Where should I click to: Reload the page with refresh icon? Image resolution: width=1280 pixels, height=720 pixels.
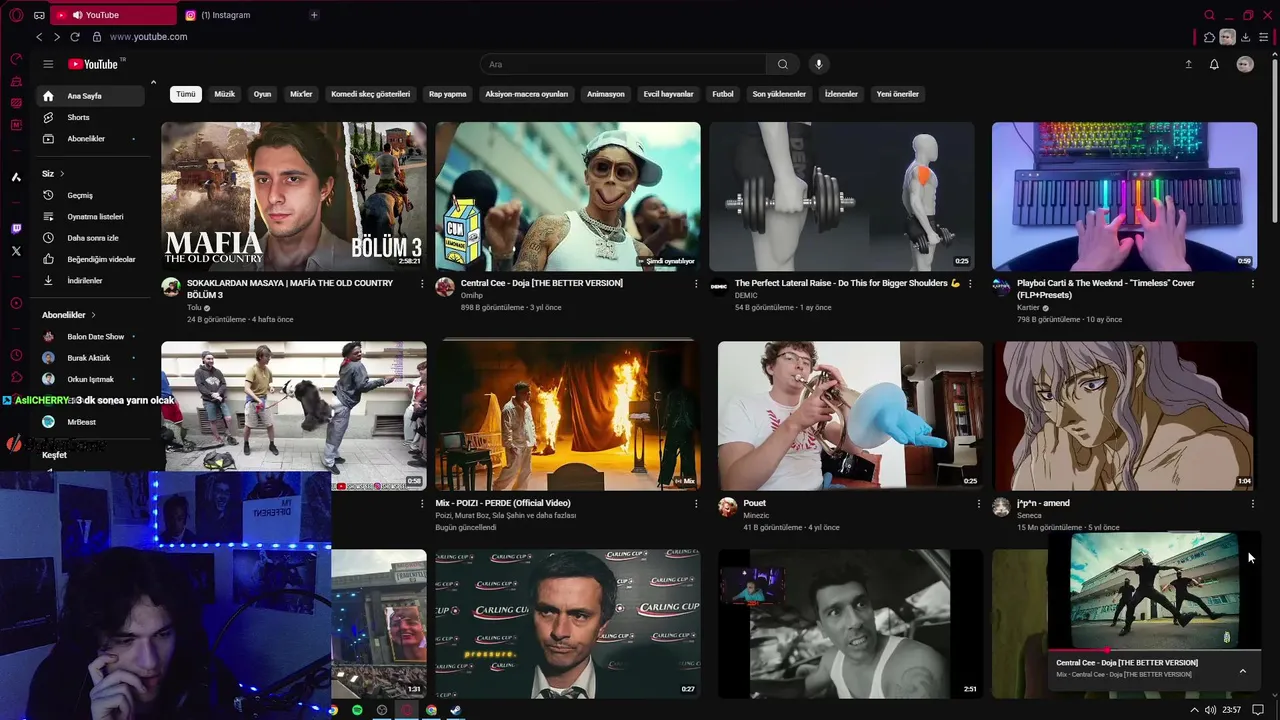pos(75,37)
